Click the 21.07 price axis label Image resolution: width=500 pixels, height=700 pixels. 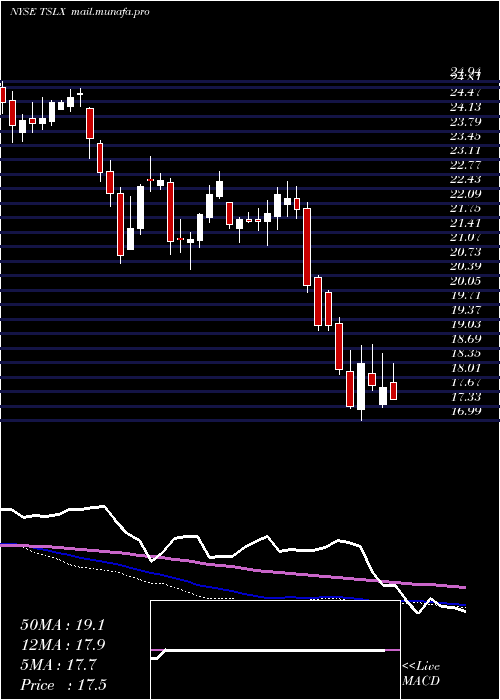[465, 238]
